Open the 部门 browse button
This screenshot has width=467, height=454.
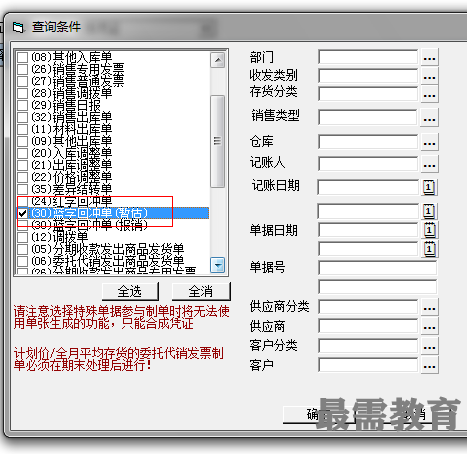[x=429, y=57]
